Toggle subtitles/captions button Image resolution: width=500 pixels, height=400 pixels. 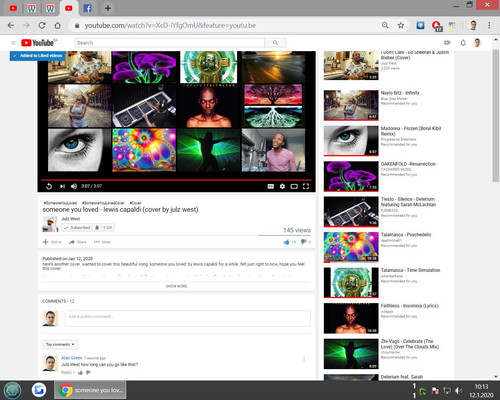pos(271,186)
